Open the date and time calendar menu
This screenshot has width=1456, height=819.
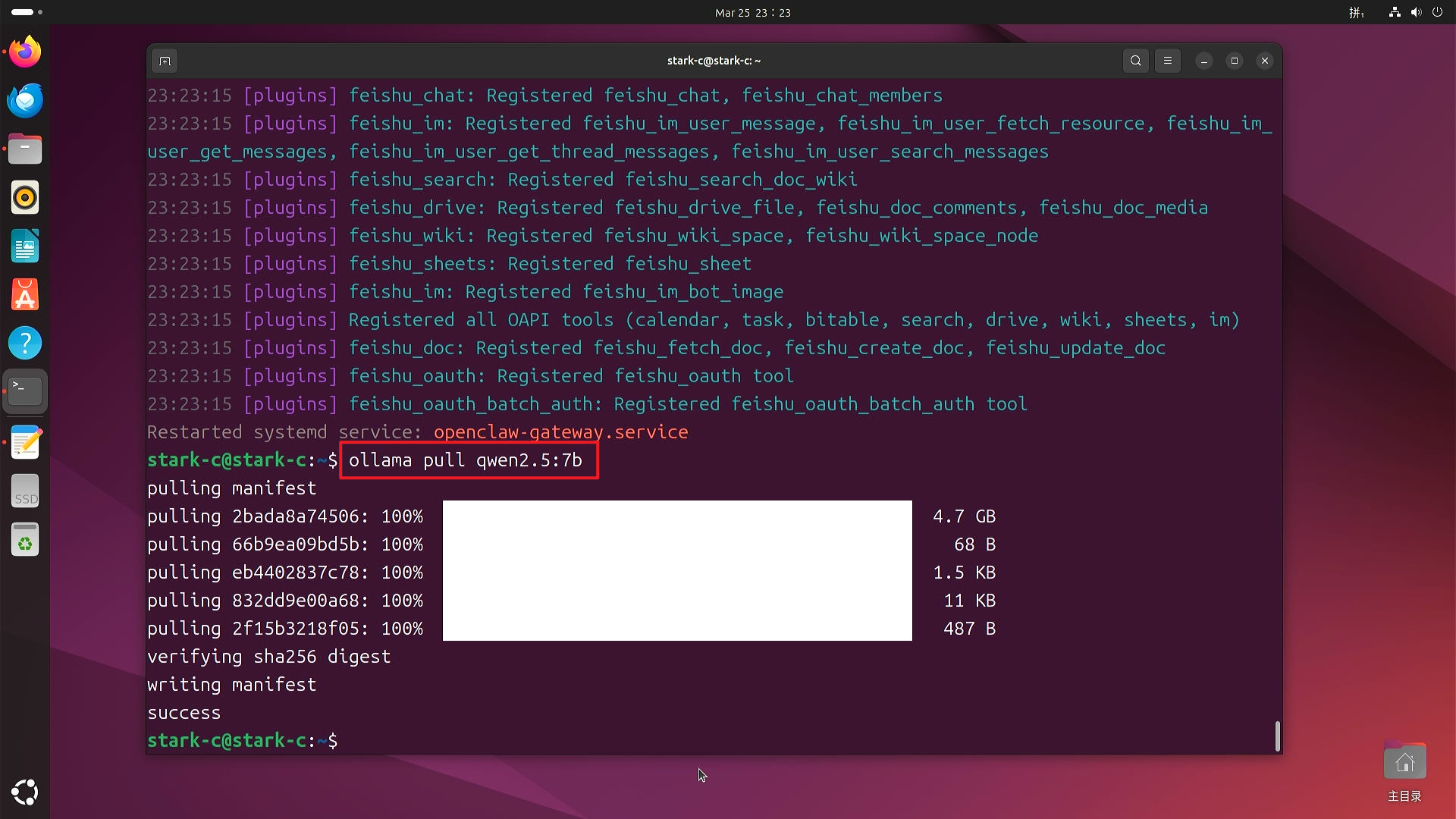click(752, 13)
